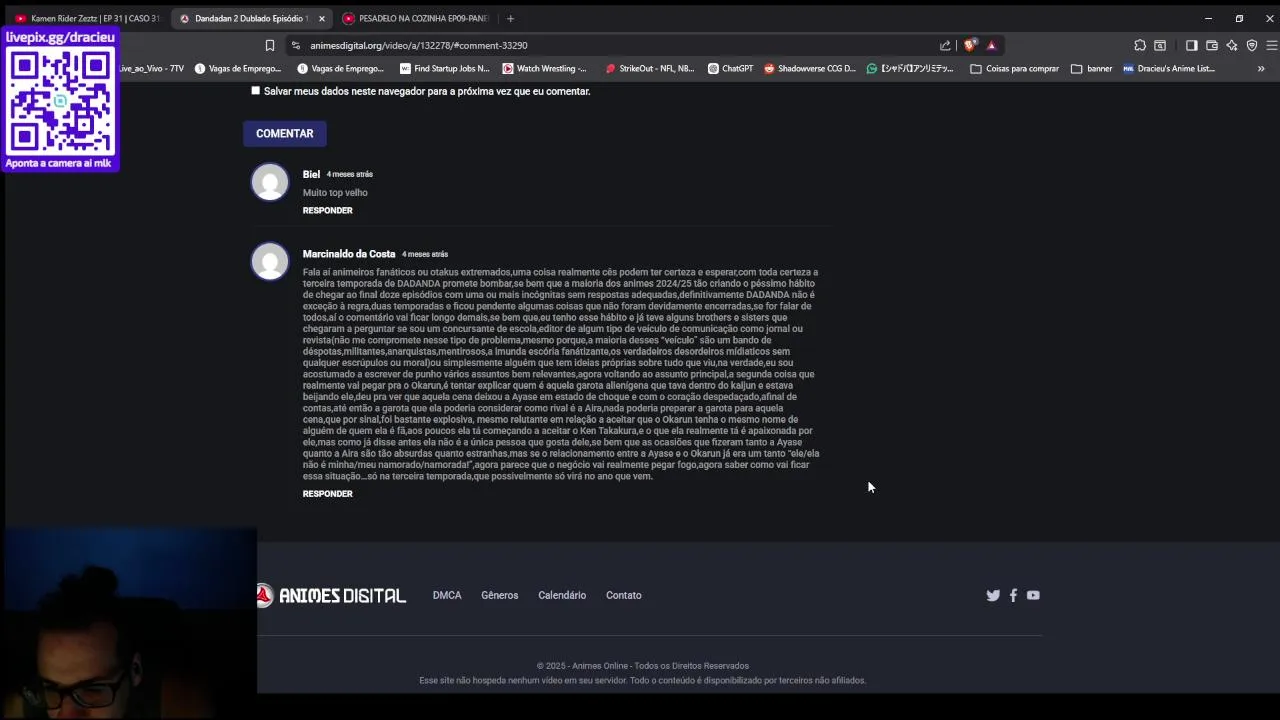The image size is (1280, 720).
Task: Toggle the browser sidebar panel icon
Action: click(1191, 45)
